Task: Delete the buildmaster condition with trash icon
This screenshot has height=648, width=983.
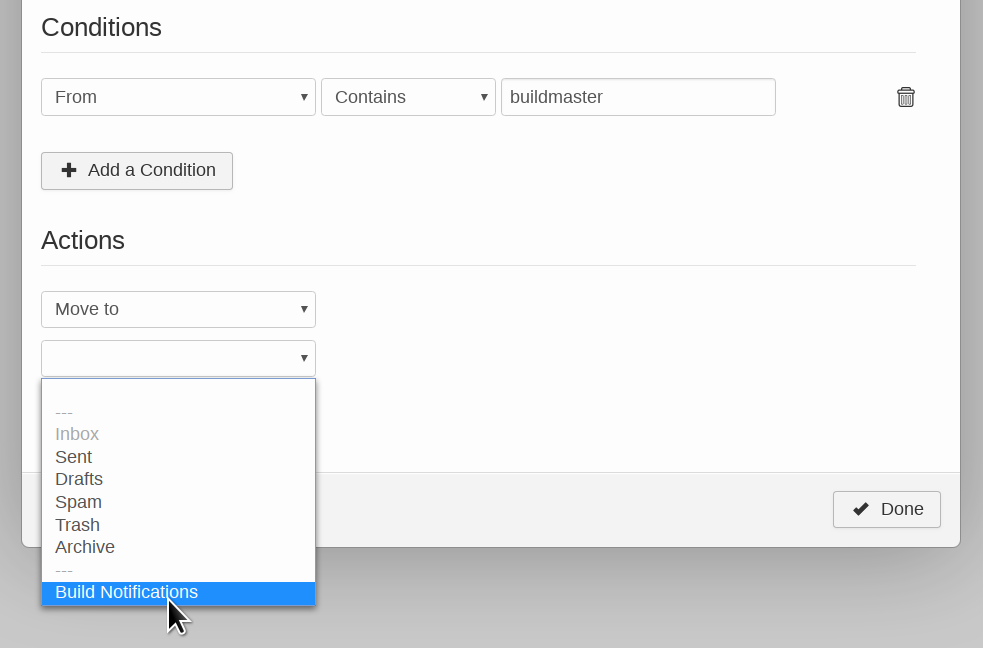Action: [905, 97]
